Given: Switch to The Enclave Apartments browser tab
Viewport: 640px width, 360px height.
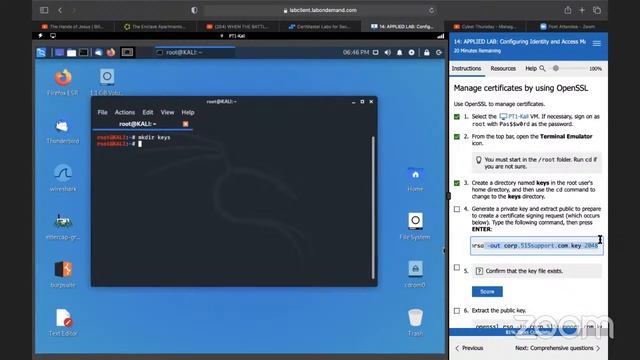Looking at the screenshot, I should click(155, 27).
